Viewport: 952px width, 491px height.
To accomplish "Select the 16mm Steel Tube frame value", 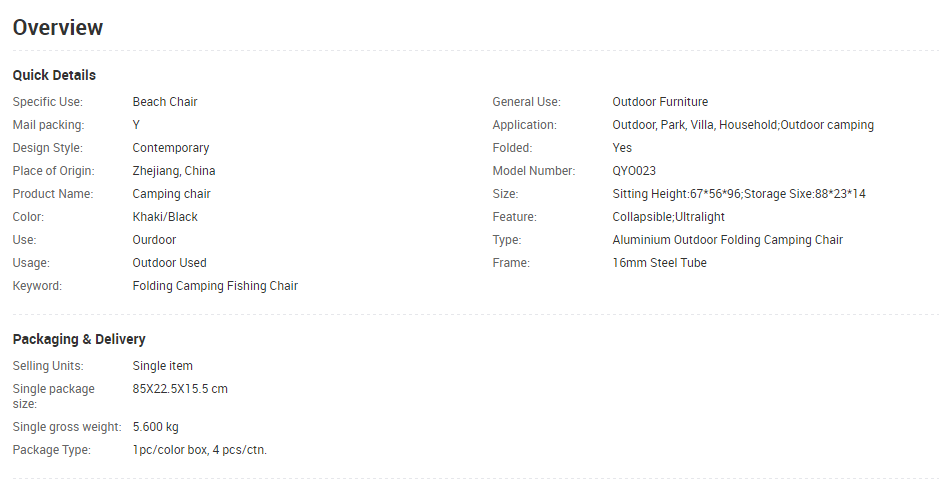I will (x=659, y=263).
